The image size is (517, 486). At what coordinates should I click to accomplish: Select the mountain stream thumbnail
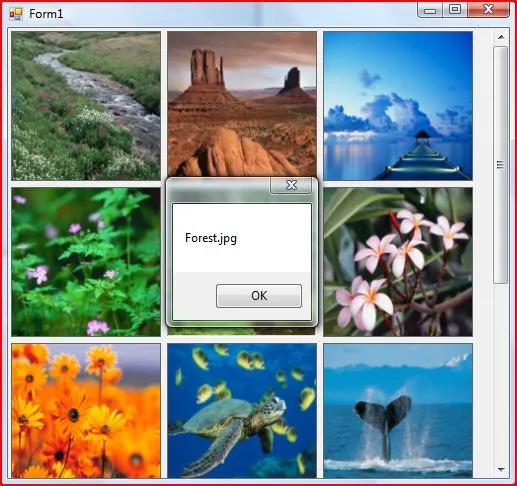(x=86, y=106)
